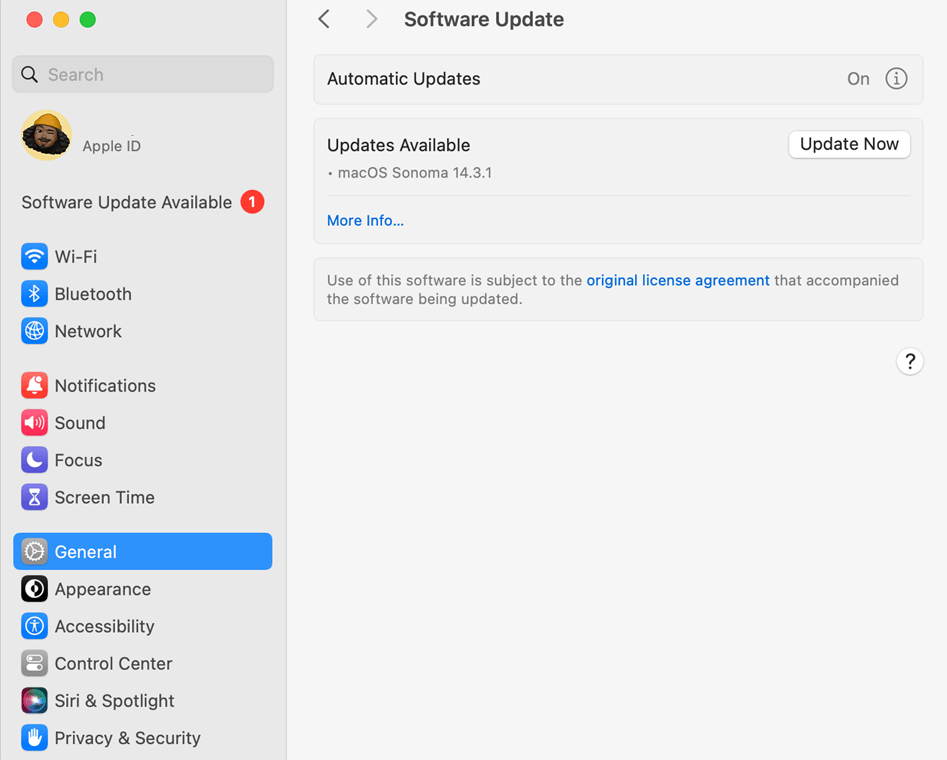947x760 pixels.
Task: Open the Apple ID profile picture
Action: [x=46, y=135]
